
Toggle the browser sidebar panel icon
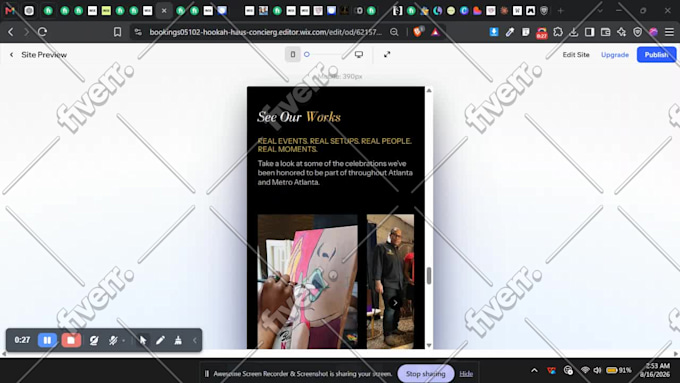point(589,32)
